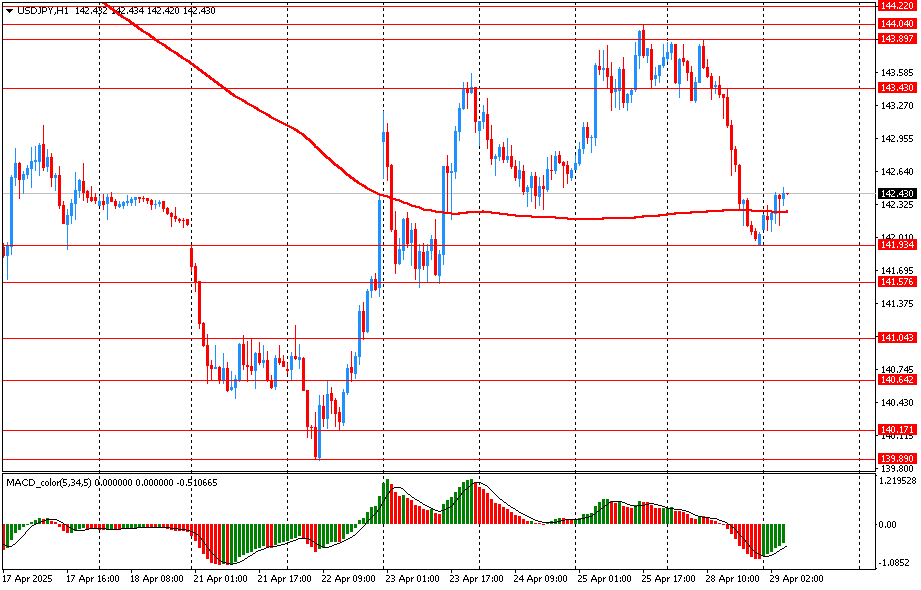The image size is (921, 590).
Task: Click the MACD zero level 0.00 label
Action: pos(888,524)
